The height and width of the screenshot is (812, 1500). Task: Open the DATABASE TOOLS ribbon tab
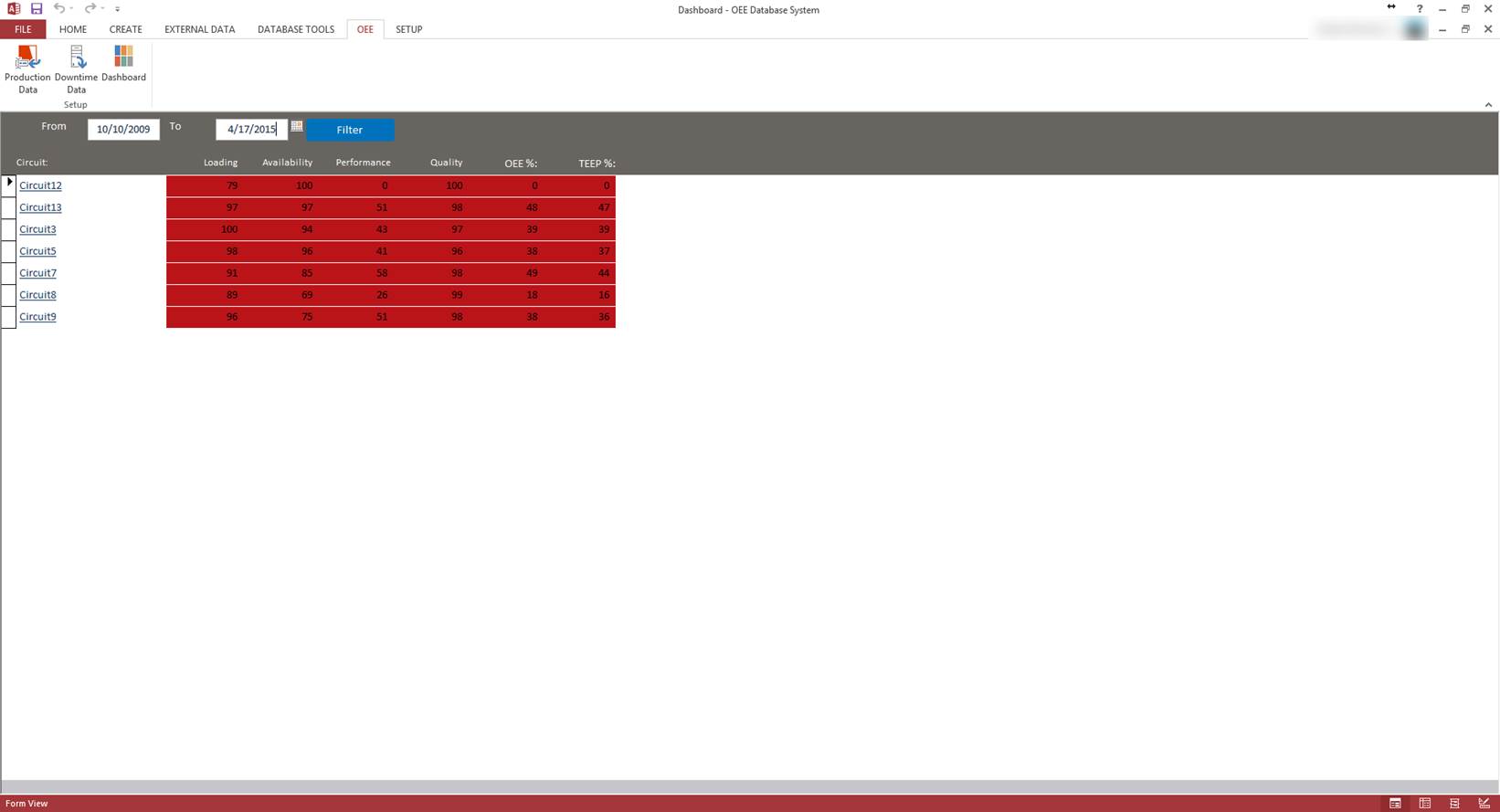pyautogui.click(x=296, y=29)
